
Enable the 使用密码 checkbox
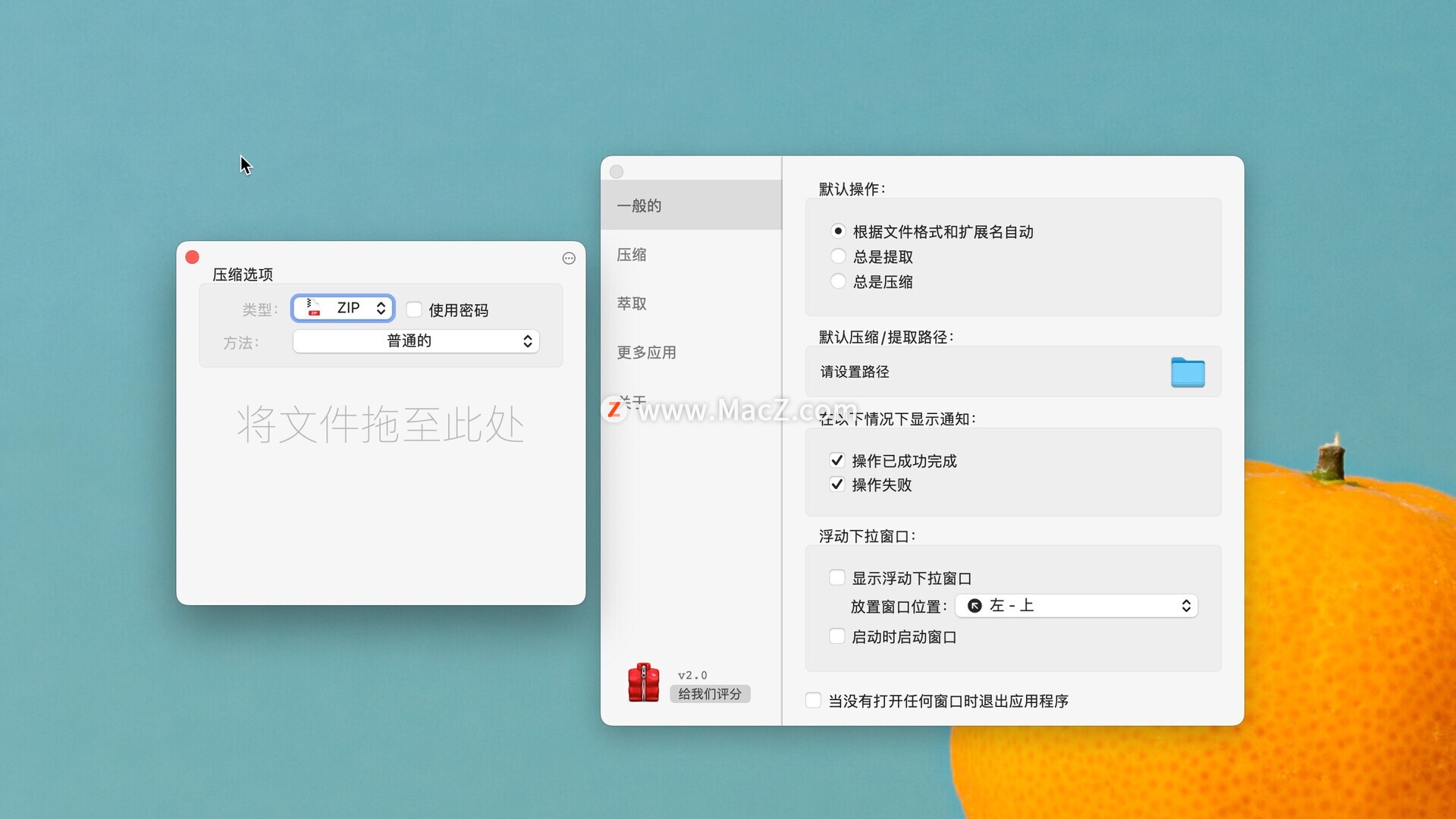pos(414,309)
